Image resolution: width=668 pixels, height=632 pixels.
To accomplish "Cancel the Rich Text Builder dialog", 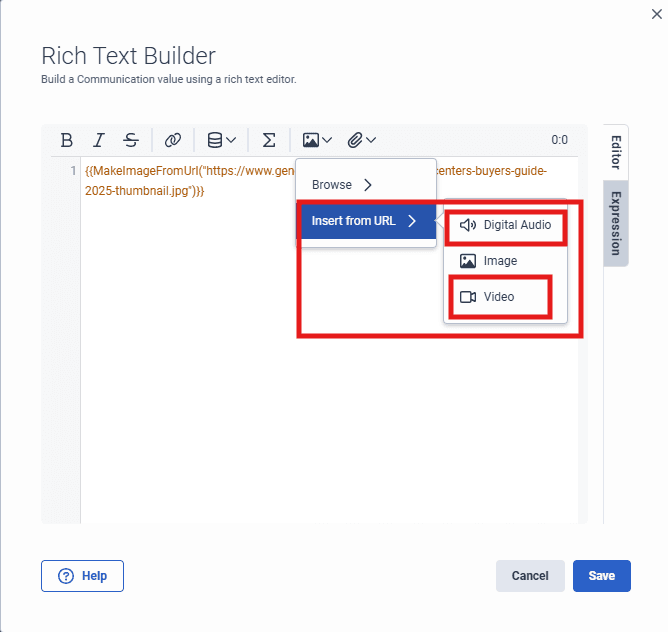I will click(530, 576).
